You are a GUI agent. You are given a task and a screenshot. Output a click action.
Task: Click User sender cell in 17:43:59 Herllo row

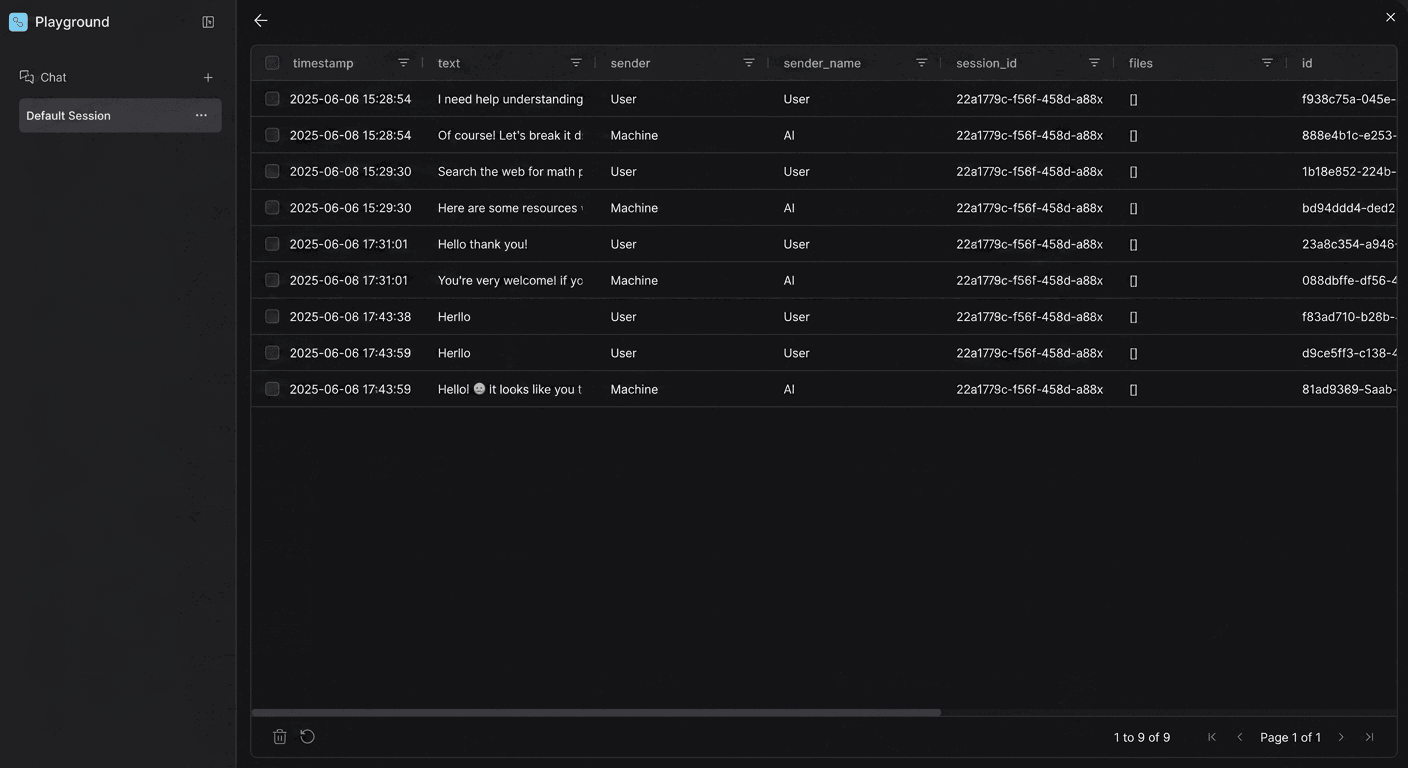click(x=623, y=353)
